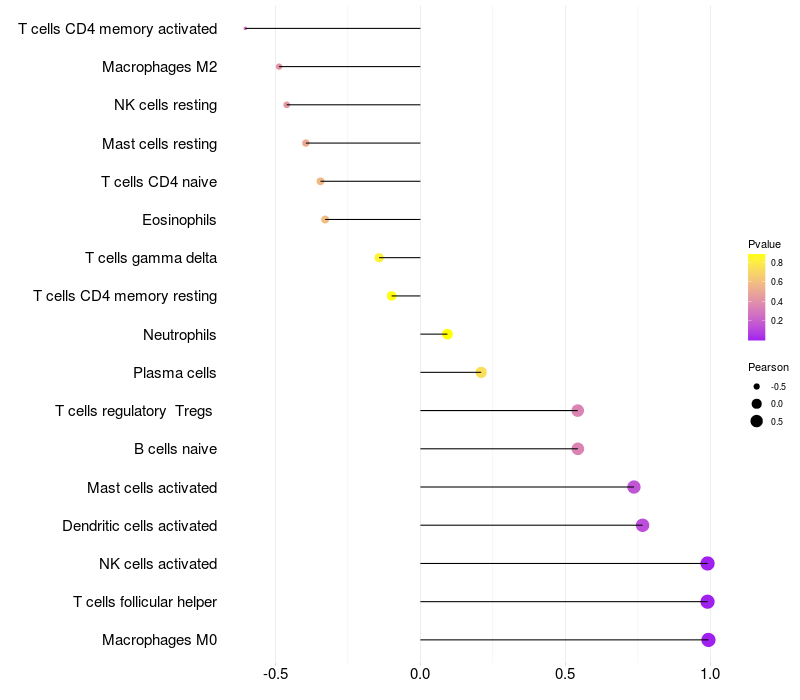Click the "T cells follicular helper" label
The height and width of the screenshot is (700, 800).
pos(145,602)
